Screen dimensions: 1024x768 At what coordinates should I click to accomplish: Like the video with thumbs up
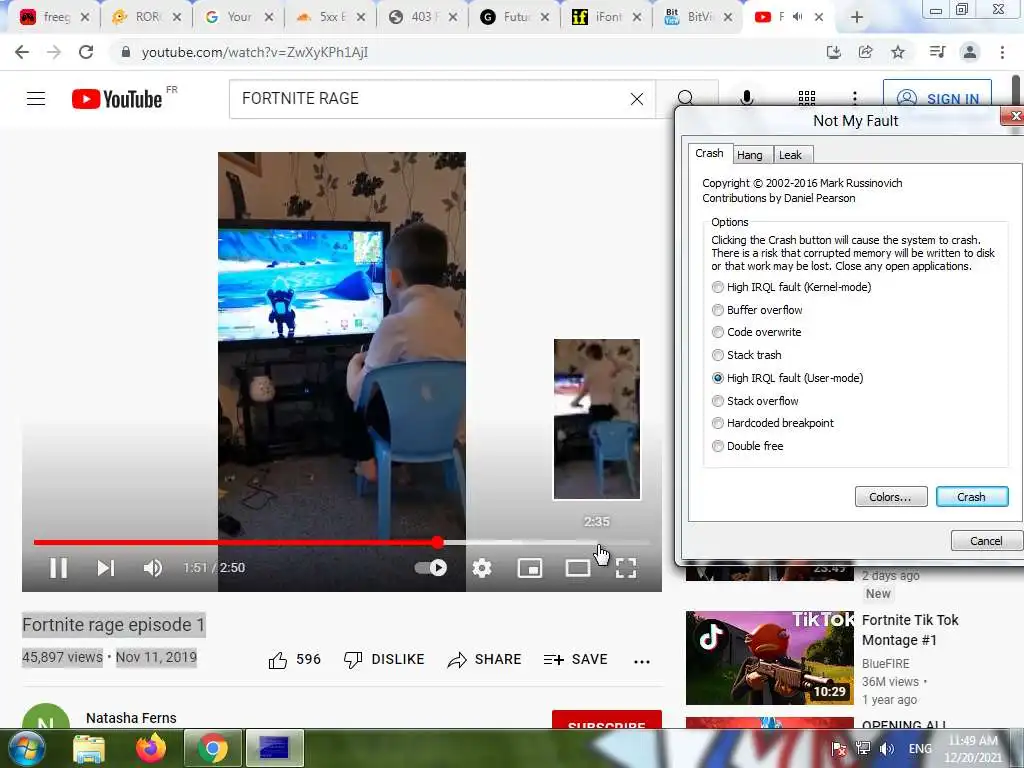(x=278, y=660)
